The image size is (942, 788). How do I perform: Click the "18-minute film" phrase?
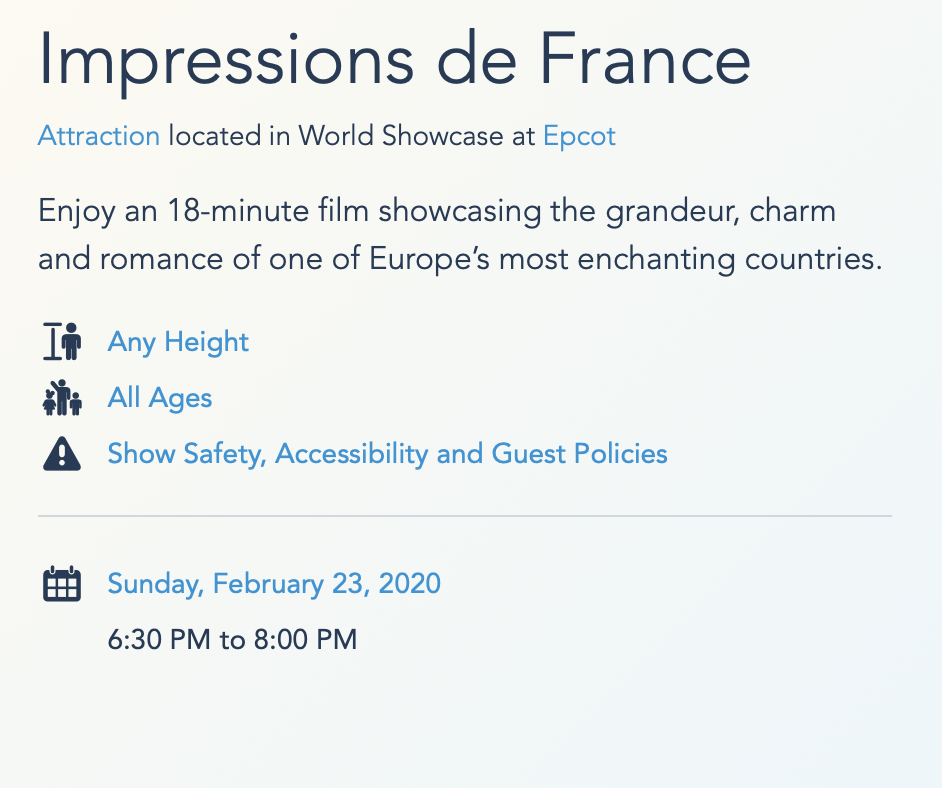pos(286,212)
